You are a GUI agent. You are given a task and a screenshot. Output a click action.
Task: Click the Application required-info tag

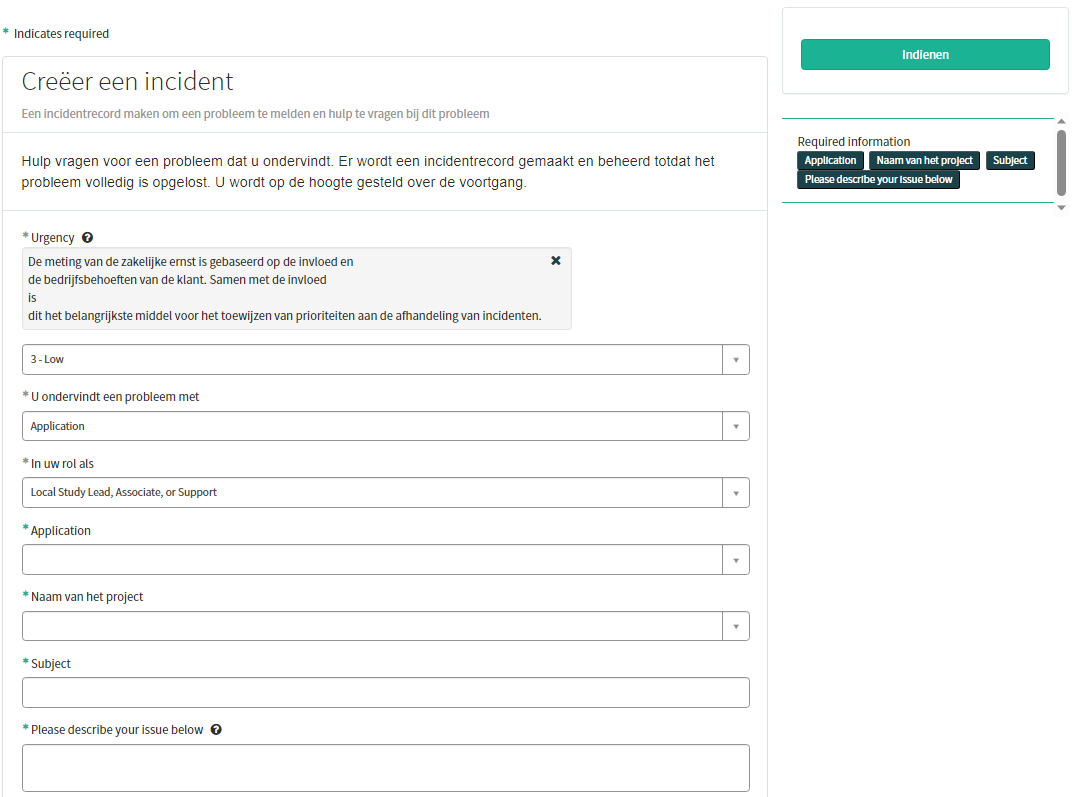click(830, 161)
